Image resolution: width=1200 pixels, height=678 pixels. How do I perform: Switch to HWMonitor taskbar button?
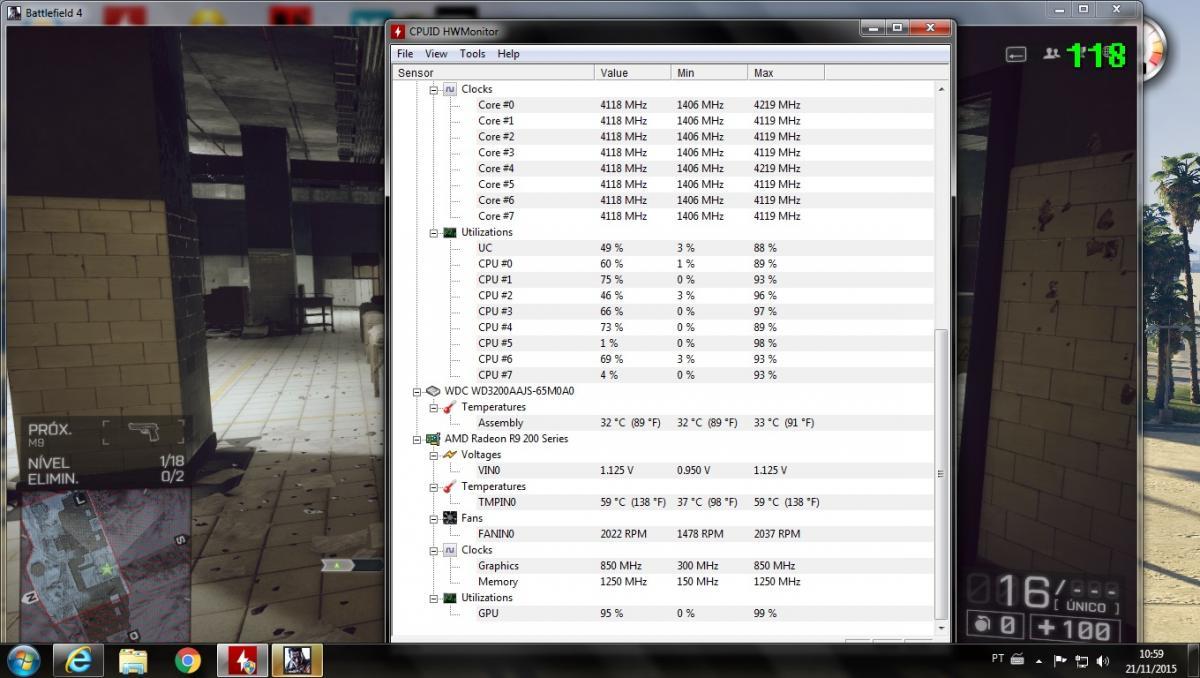coord(242,659)
